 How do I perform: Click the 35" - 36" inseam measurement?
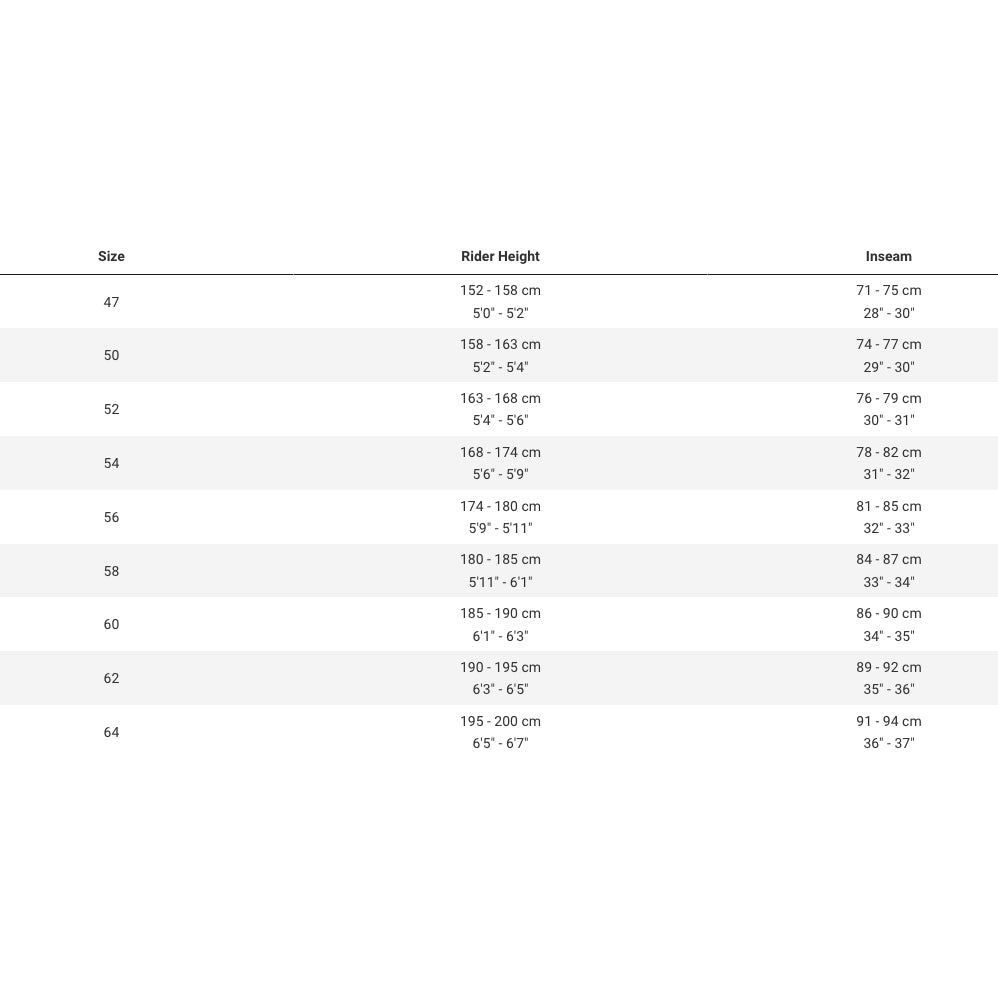pyautogui.click(x=888, y=689)
